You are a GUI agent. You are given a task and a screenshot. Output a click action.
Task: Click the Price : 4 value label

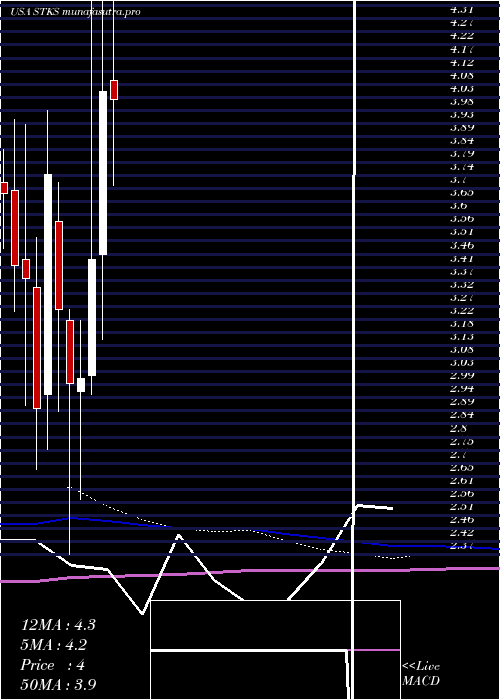click(x=53, y=665)
